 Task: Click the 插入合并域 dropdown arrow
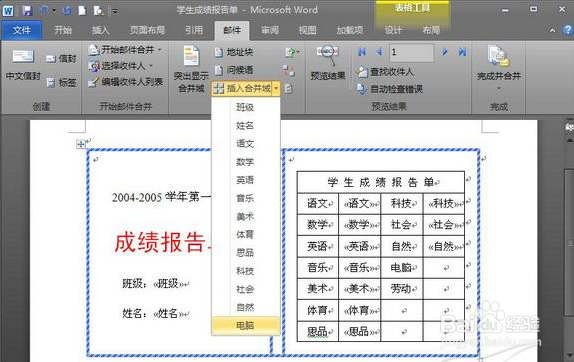coord(276,88)
